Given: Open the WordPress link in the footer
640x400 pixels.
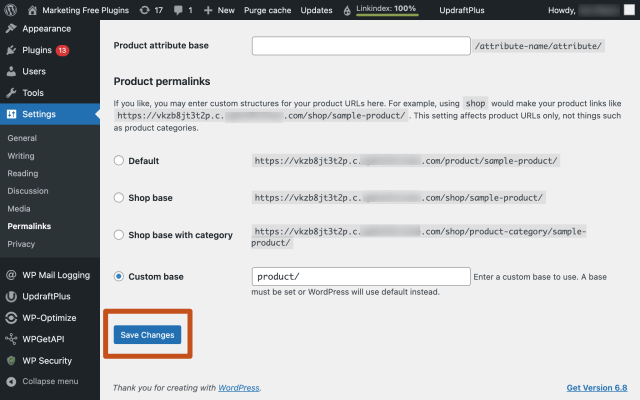Looking at the screenshot, I should pos(239,388).
